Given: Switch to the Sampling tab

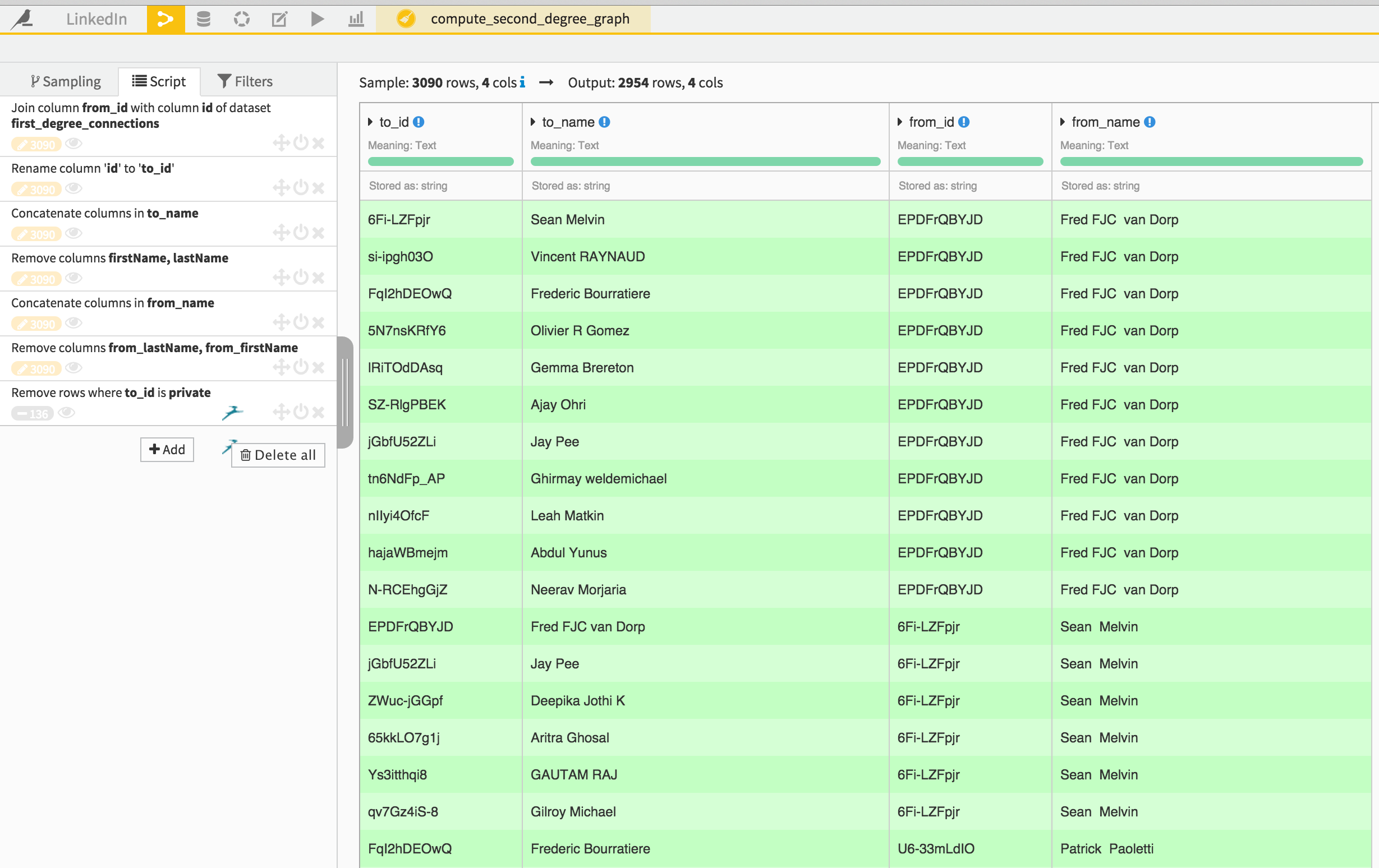Looking at the screenshot, I should 66,81.
